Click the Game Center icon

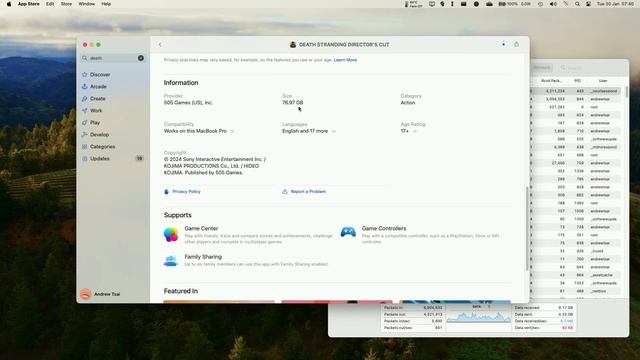click(x=171, y=235)
